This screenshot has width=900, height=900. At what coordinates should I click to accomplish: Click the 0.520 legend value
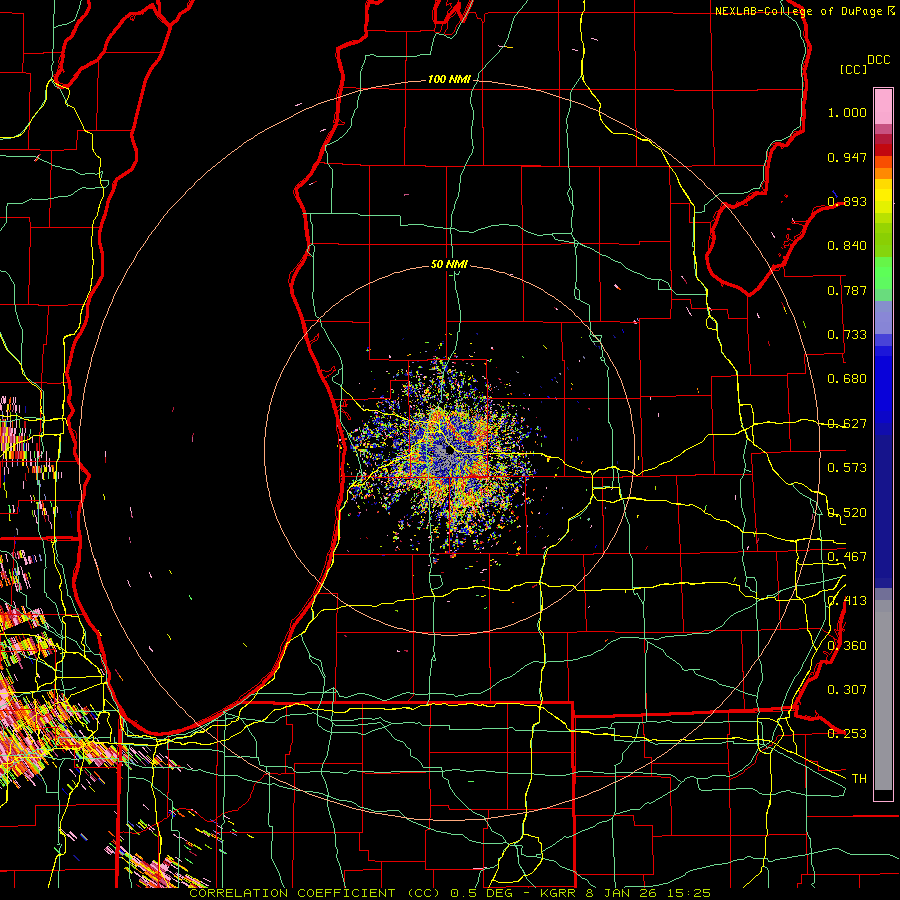point(847,513)
